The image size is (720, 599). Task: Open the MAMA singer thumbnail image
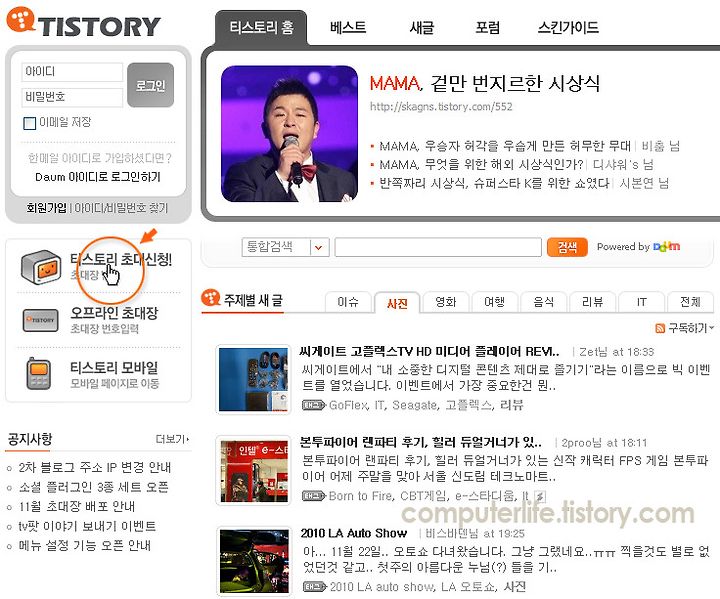(289, 134)
